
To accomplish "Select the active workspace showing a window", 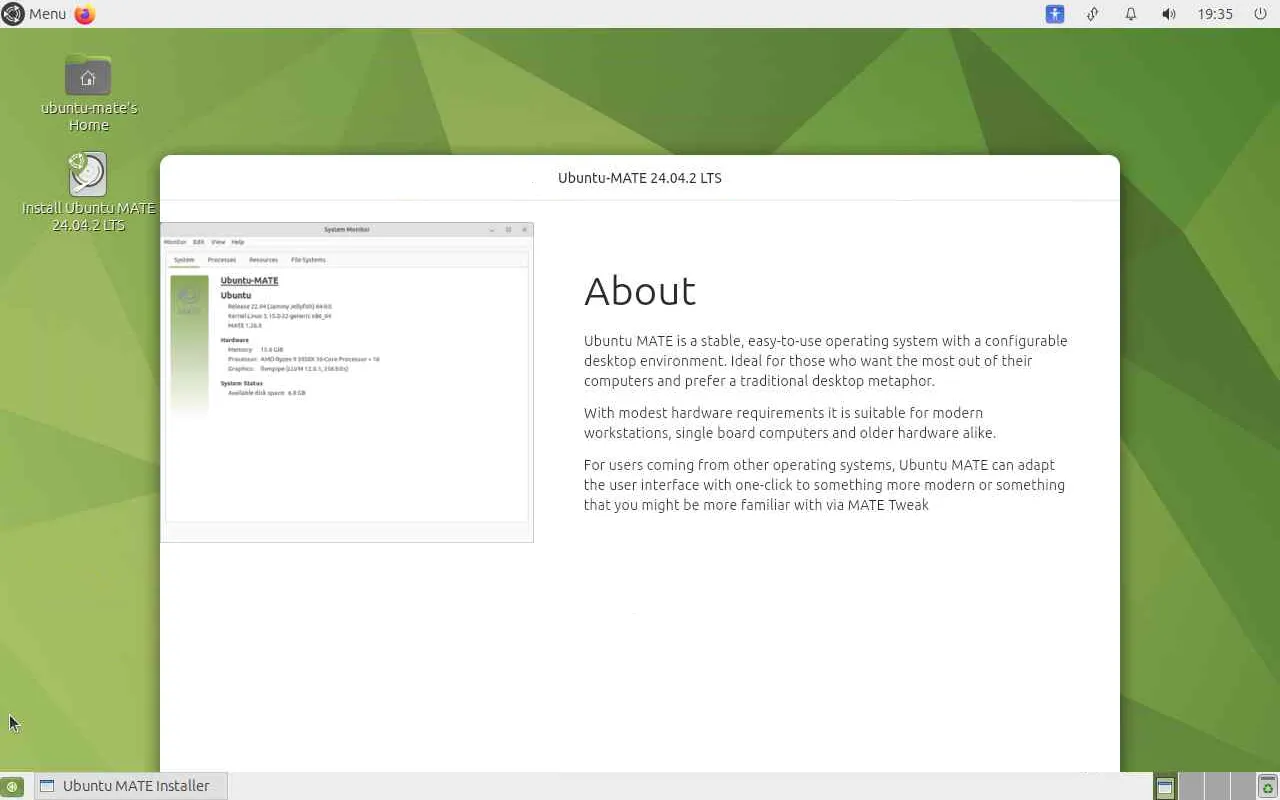I will coord(1165,787).
